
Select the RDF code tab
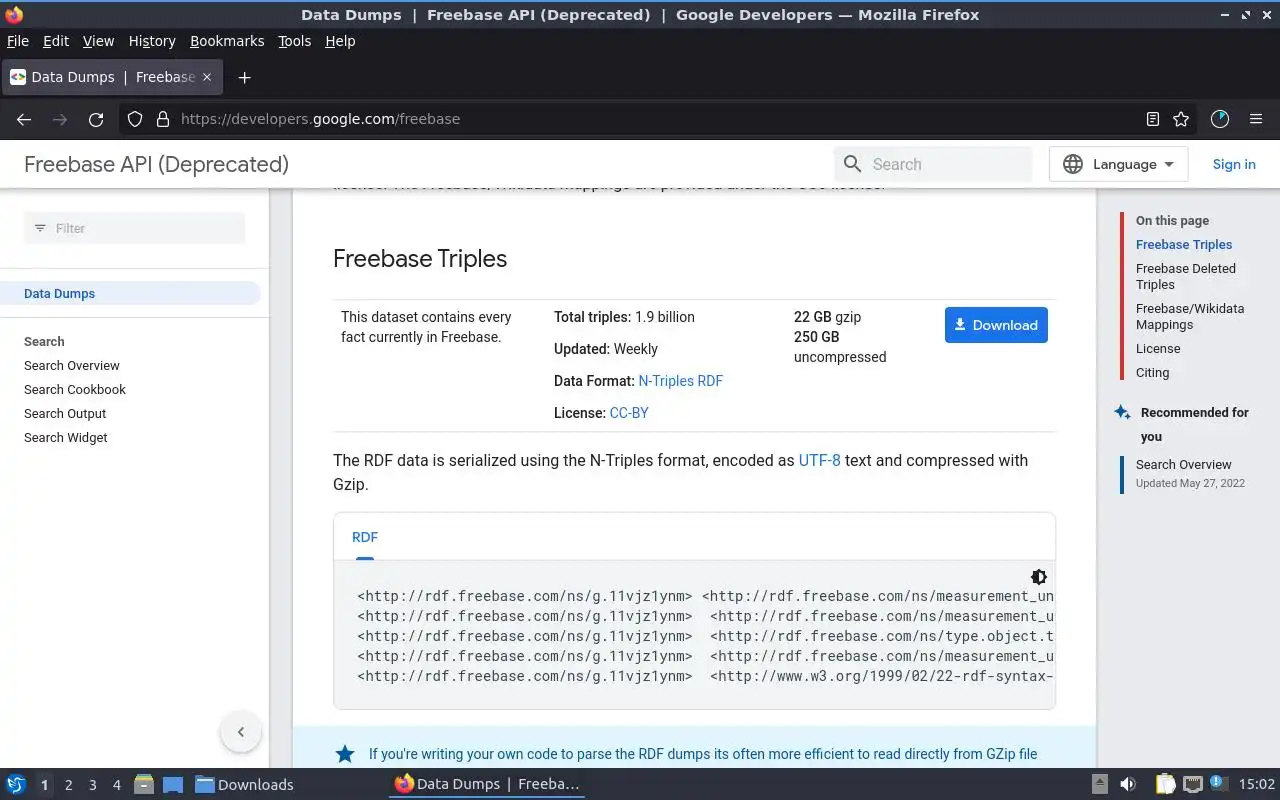[365, 537]
